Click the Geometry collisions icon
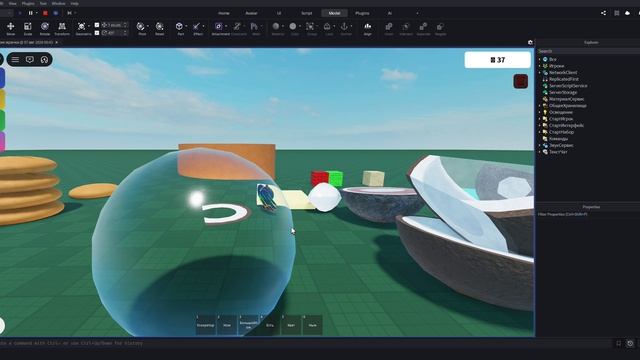 (81, 27)
